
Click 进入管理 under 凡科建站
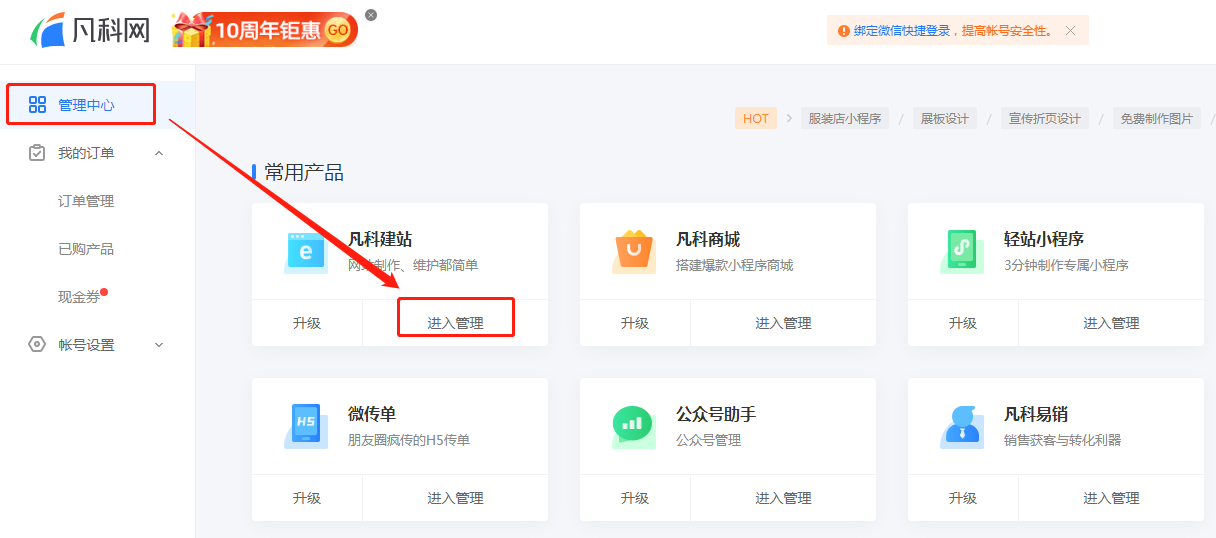(x=456, y=323)
